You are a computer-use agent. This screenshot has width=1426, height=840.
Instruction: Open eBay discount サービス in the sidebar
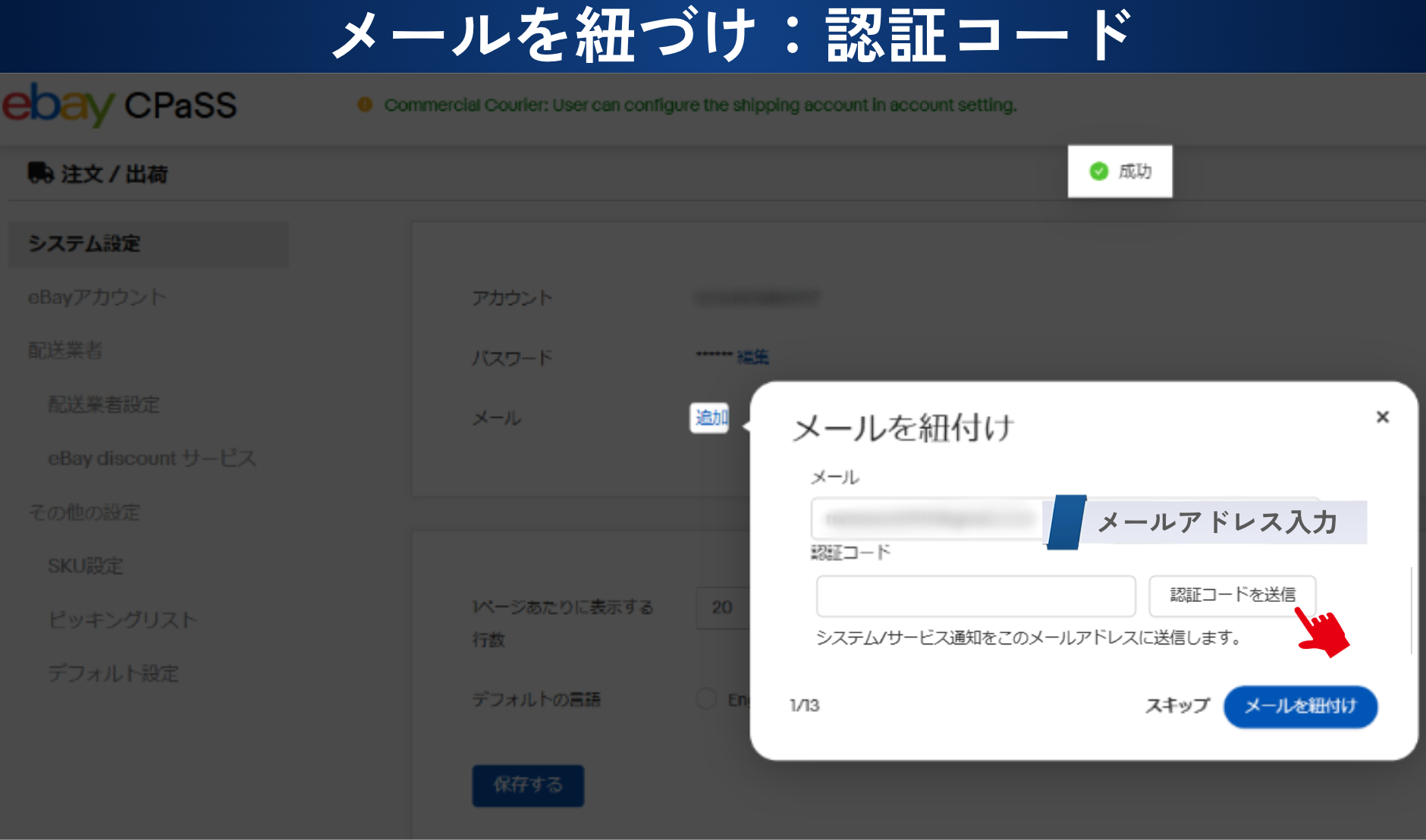coord(152,458)
